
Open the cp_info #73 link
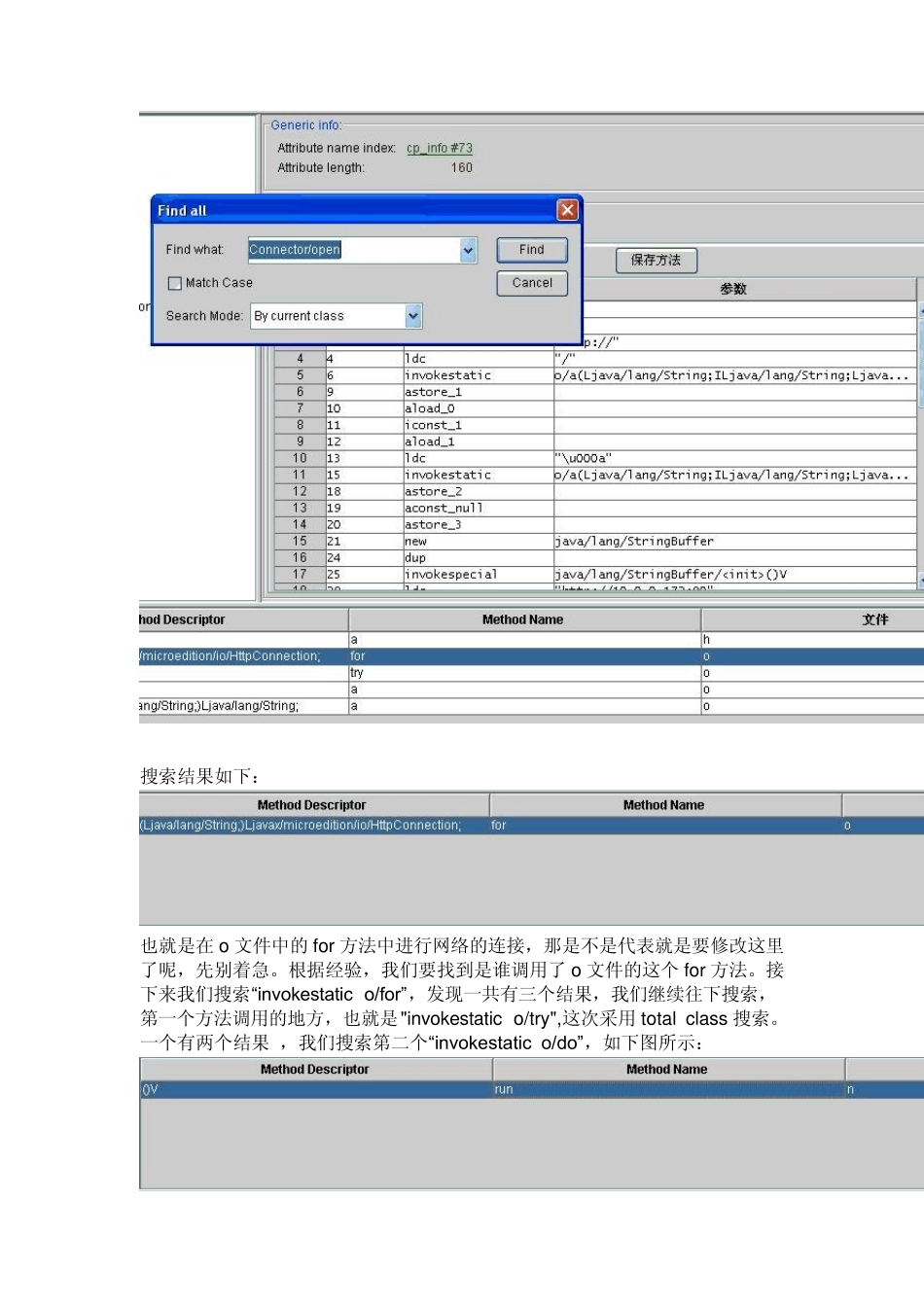coord(440,149)
